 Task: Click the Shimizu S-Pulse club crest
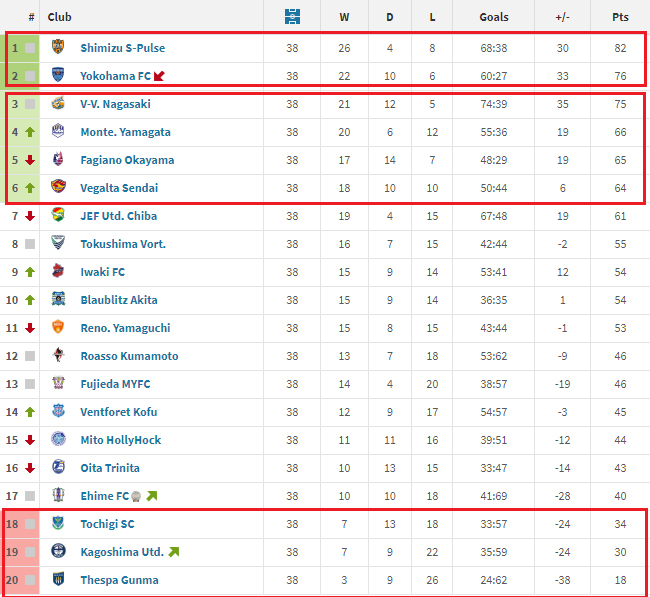pos(59,47)
